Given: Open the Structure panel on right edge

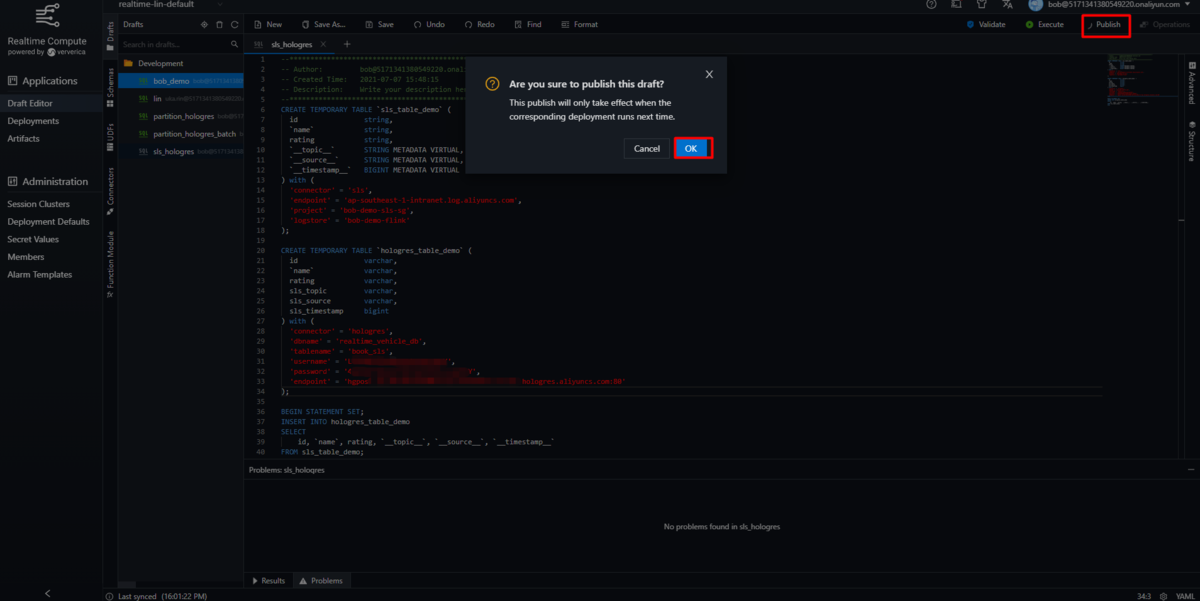Looking at the screenshot, I should pyautogui.click(x=1191, y=142).
